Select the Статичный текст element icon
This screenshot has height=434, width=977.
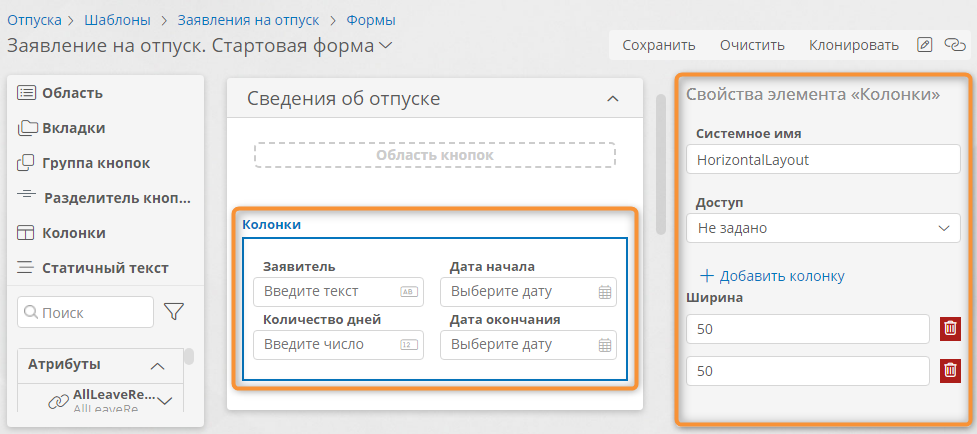point(26,268)
